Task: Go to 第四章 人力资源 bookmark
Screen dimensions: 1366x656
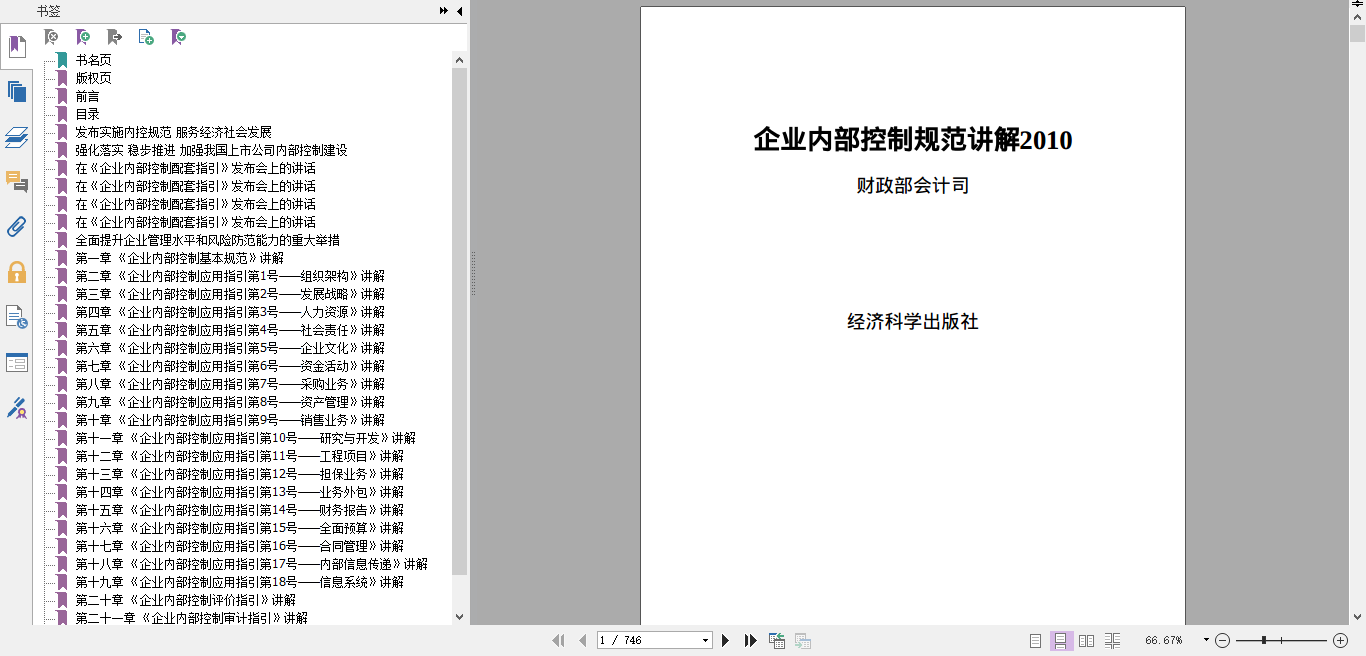Action: (x=230, y=312)
